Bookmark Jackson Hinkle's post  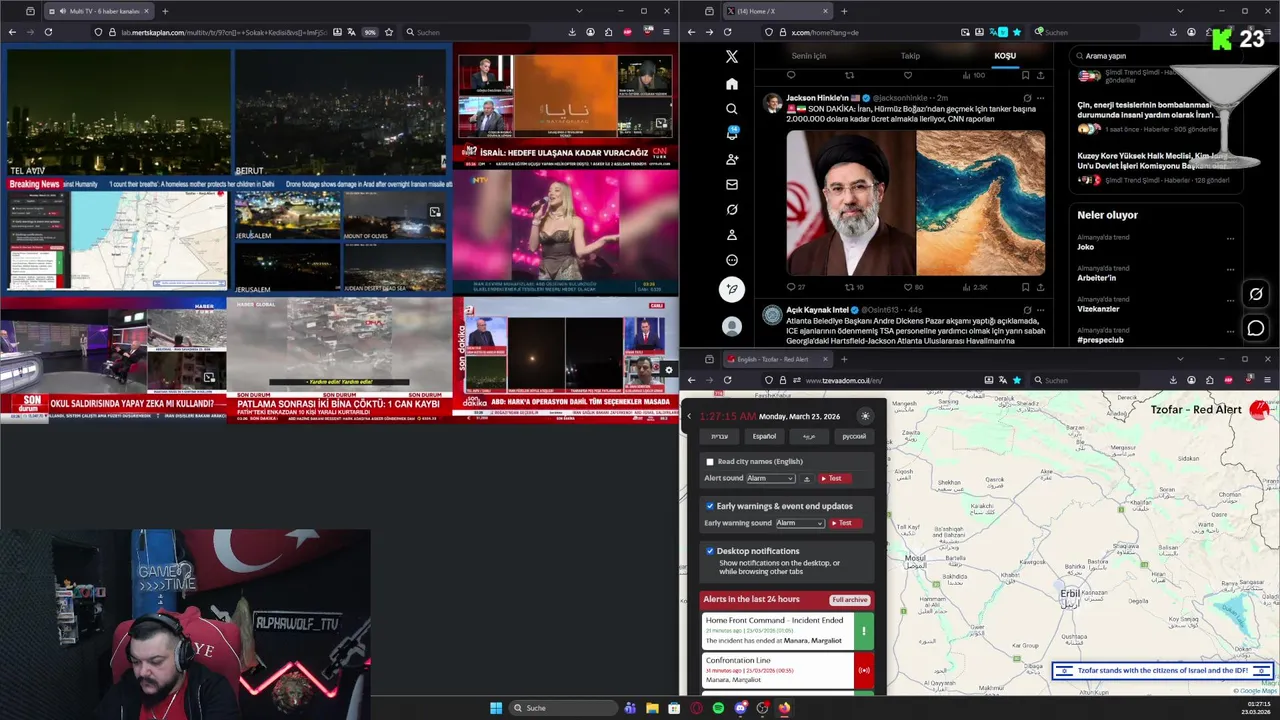click(x=1025, y=287)
